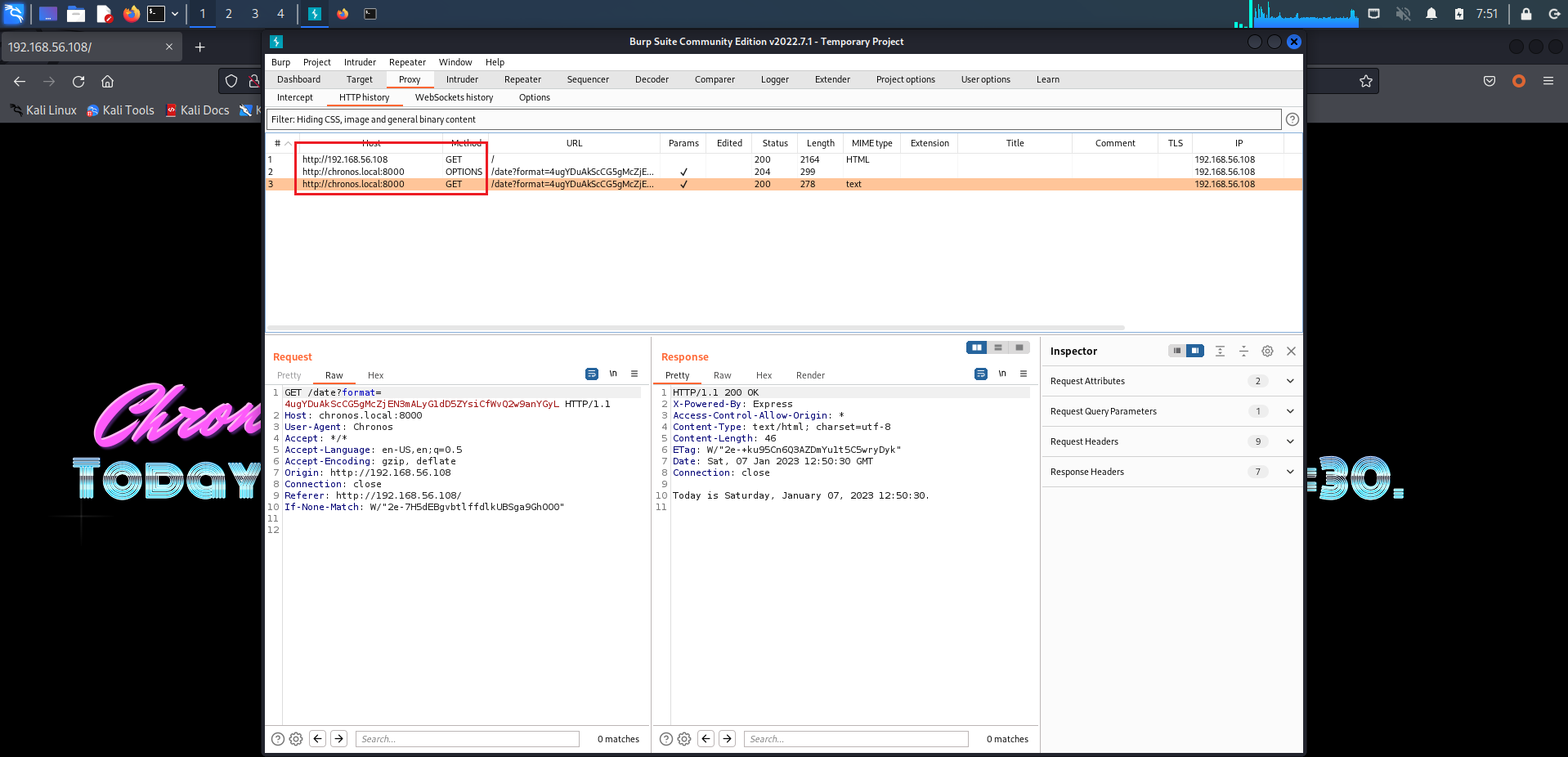Launch Firefox from the top panel
1568x757 pixels.
(x=131, y=14)
